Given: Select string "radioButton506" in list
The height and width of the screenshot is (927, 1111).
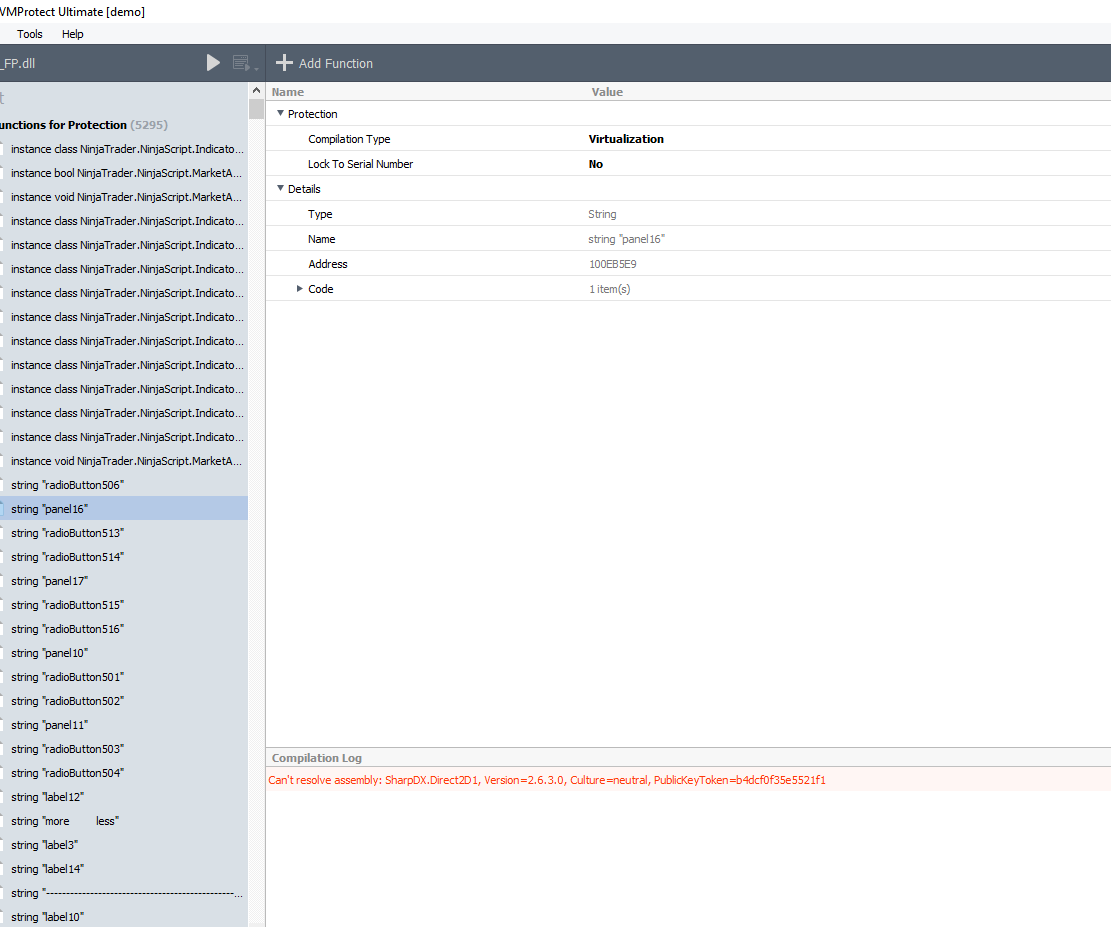Looking at the screenshot, I should pos(67,485).
